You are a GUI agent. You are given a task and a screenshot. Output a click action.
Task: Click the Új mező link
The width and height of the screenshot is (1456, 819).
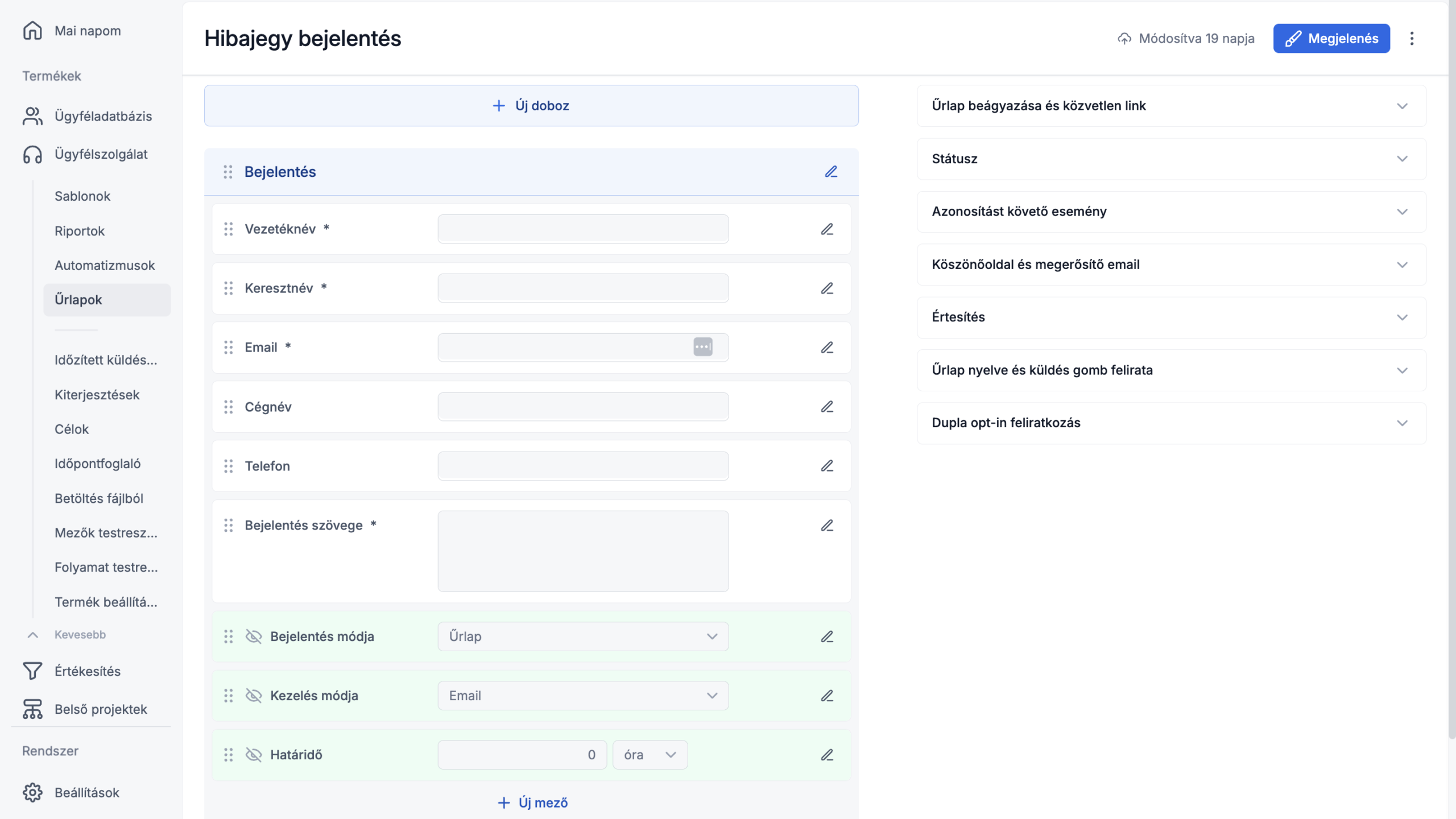tap(532, 803)
